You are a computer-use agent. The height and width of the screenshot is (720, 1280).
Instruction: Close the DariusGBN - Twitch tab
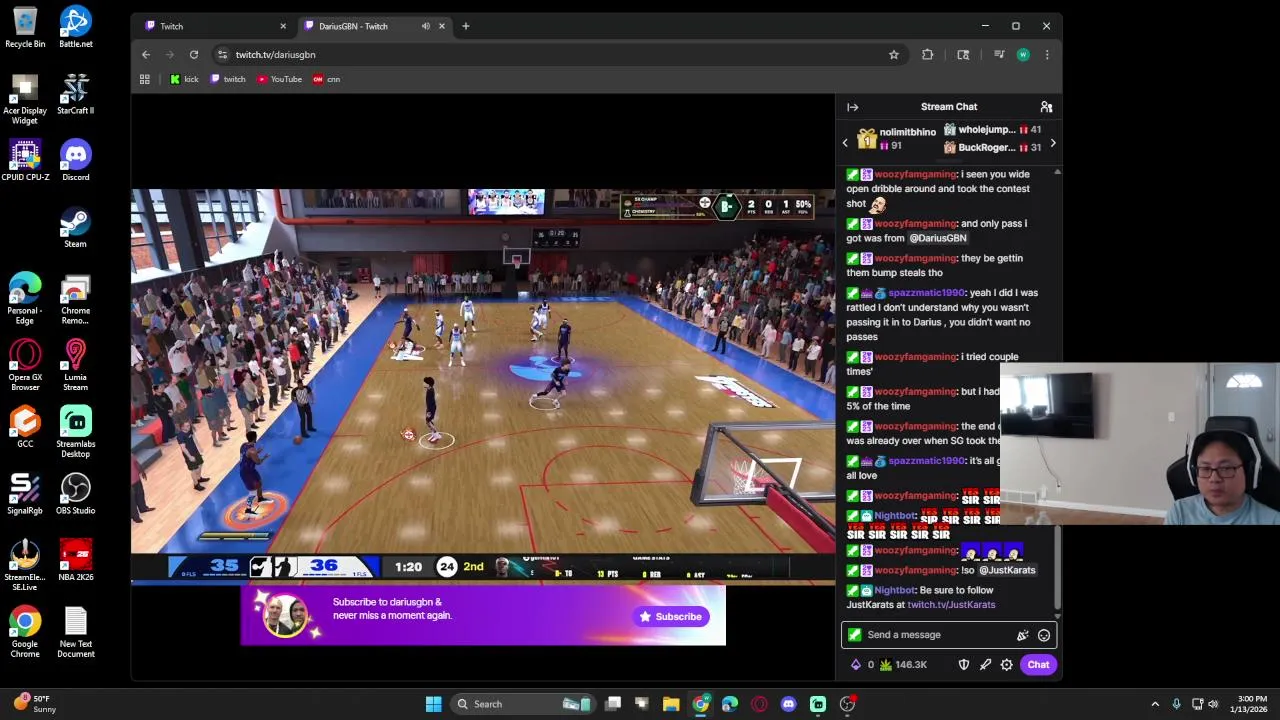(x=441, y=26)
